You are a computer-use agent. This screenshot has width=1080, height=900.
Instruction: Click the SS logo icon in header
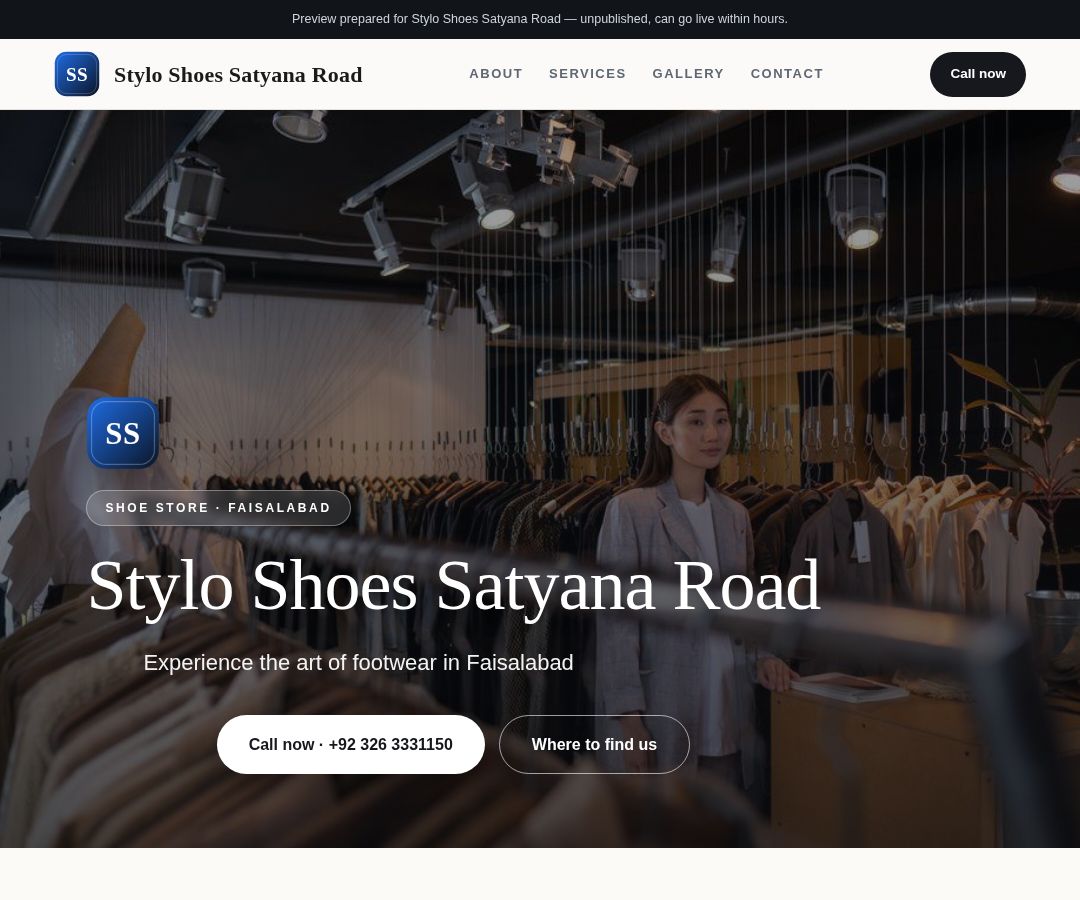click(x=76, y=74)
